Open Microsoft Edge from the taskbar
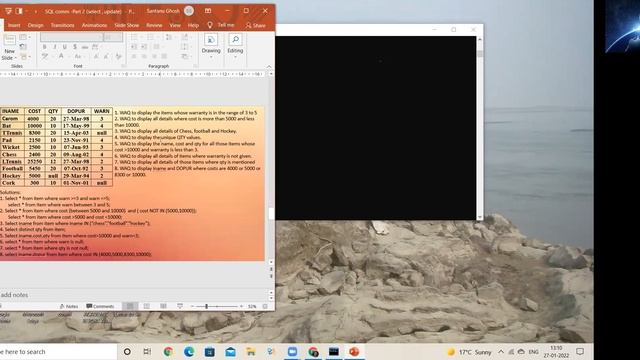 click(x=189, y=351)
